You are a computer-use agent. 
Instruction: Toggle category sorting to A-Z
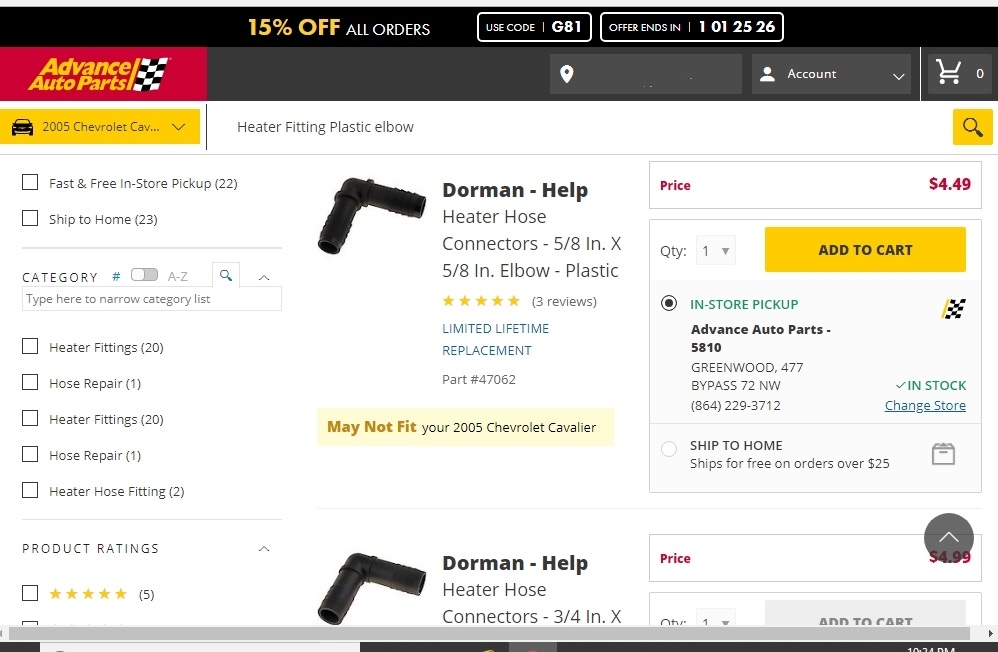point(144,275)
